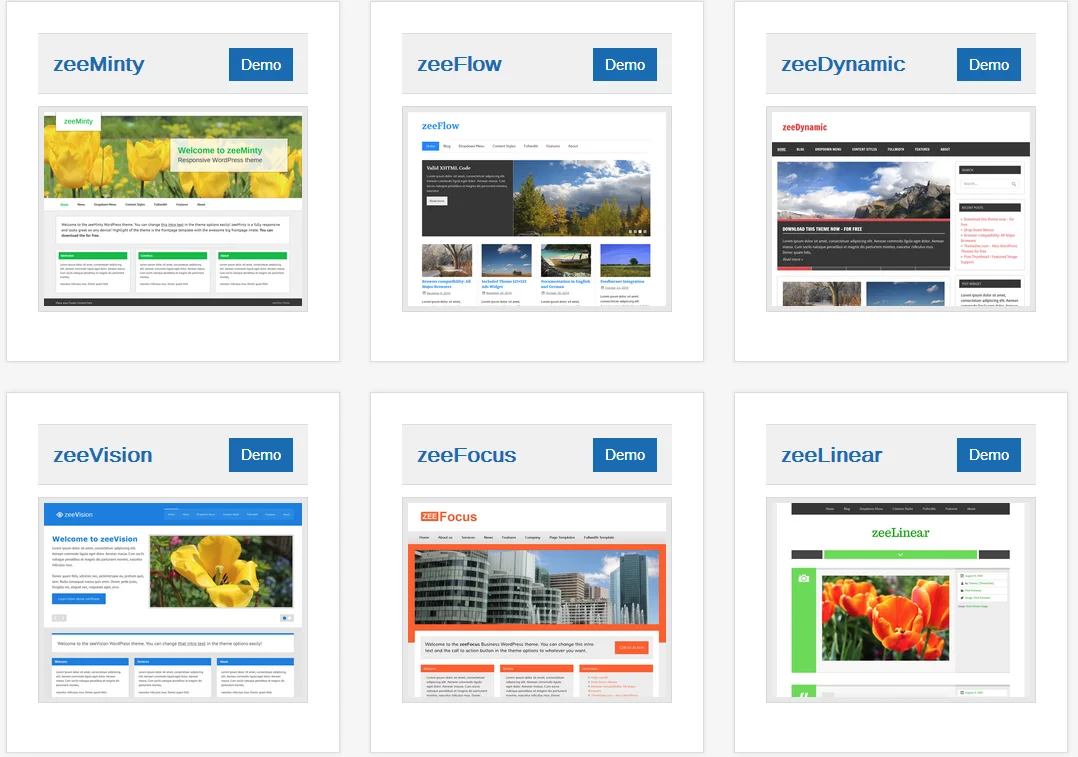Click the zeeLinear theme title
1078x757 pixels.
pyautogui.click(x=831, y=454)
